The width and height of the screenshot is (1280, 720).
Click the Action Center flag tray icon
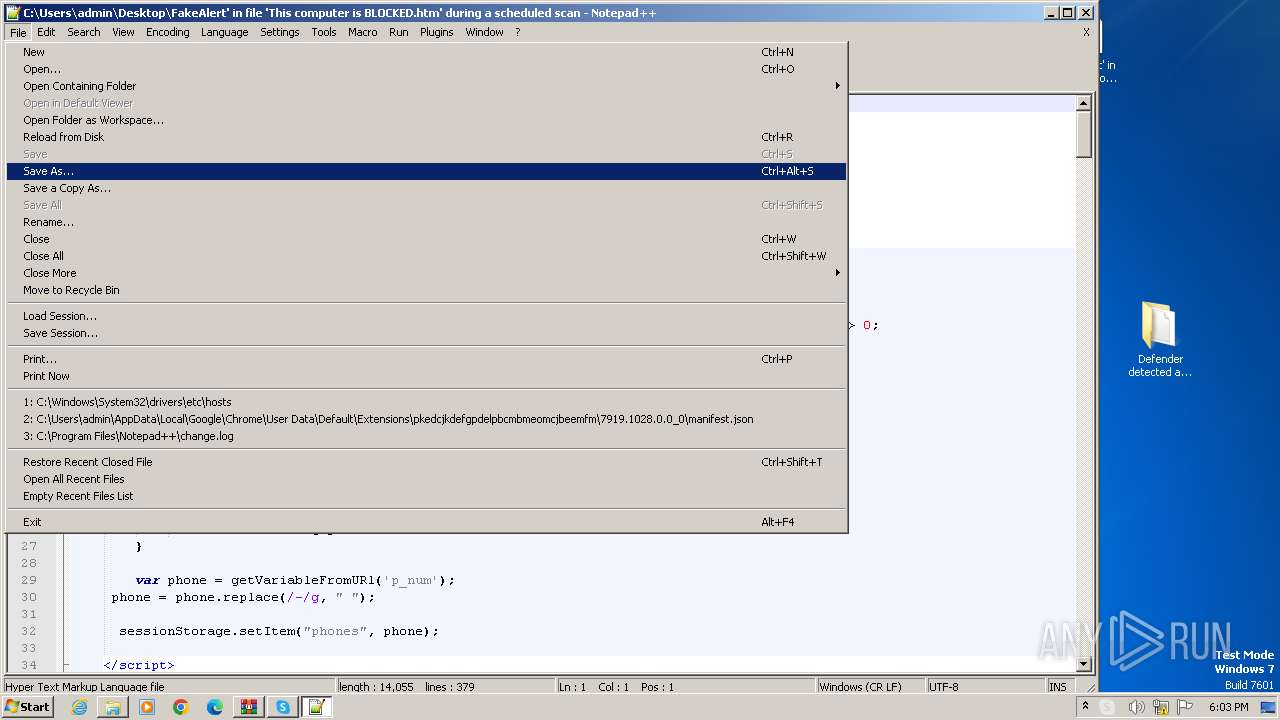1185,707
